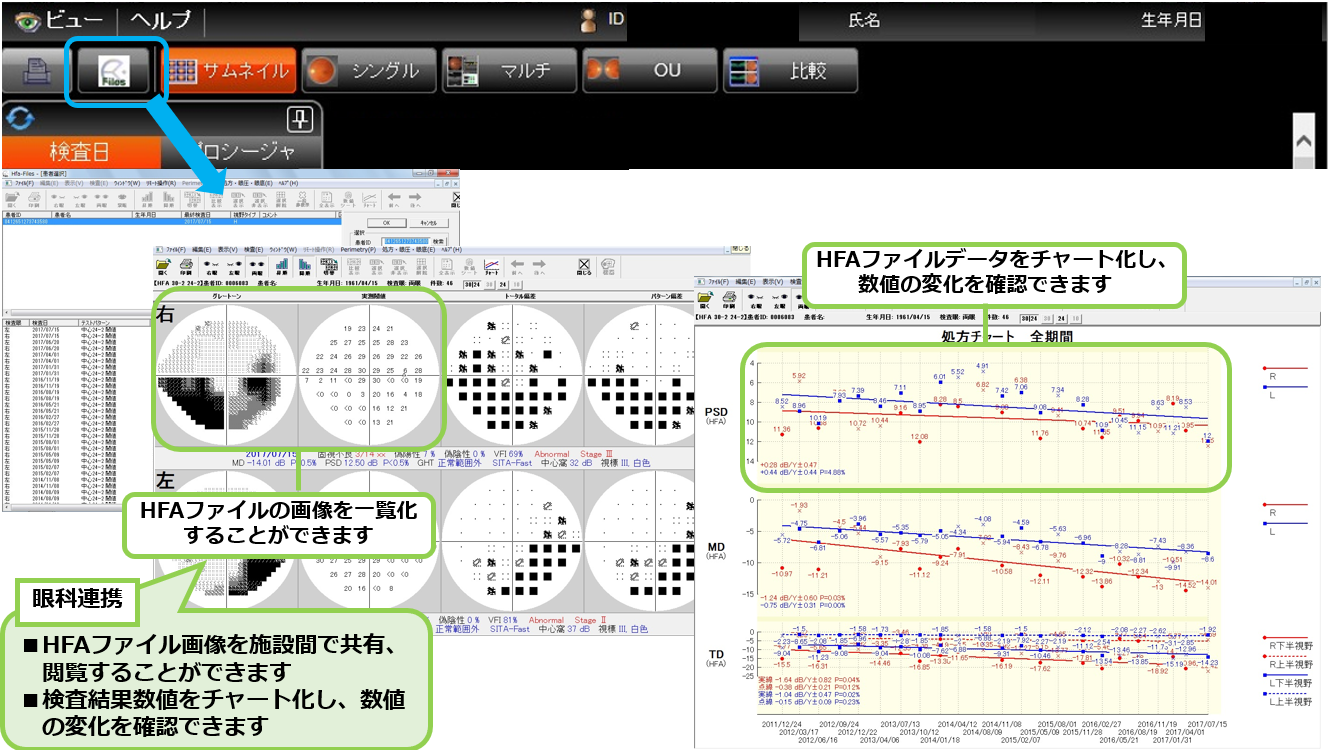Select the プロシージャ tab

tap(241, 153)
